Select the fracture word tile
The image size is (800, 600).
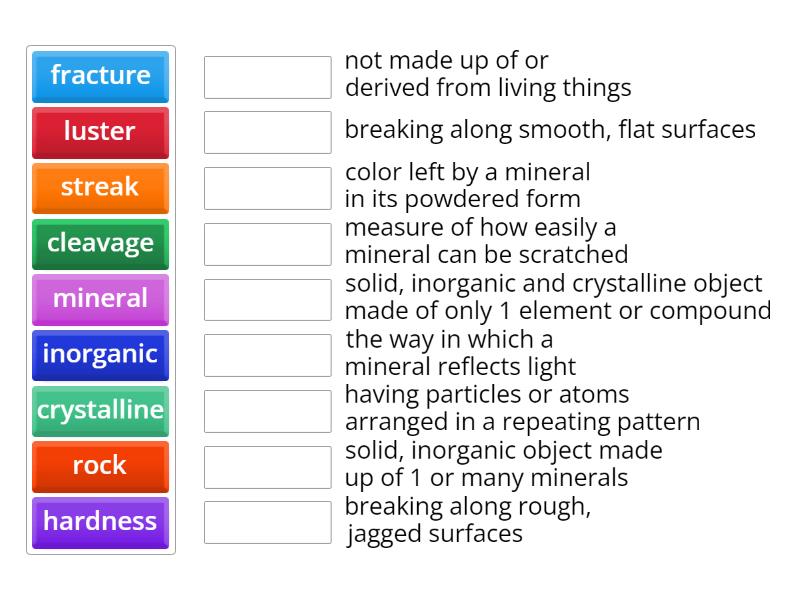[x=100, y=77]
